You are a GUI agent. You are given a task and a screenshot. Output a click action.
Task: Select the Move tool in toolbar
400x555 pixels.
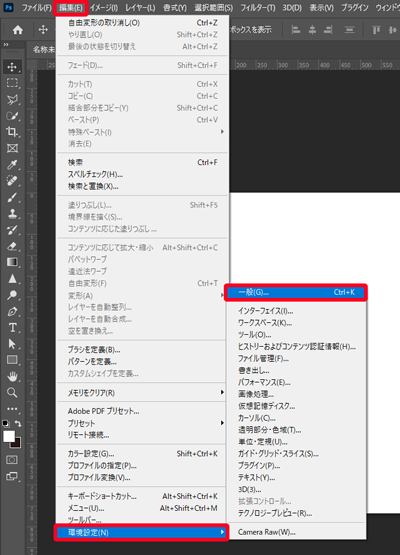point(12,67)
